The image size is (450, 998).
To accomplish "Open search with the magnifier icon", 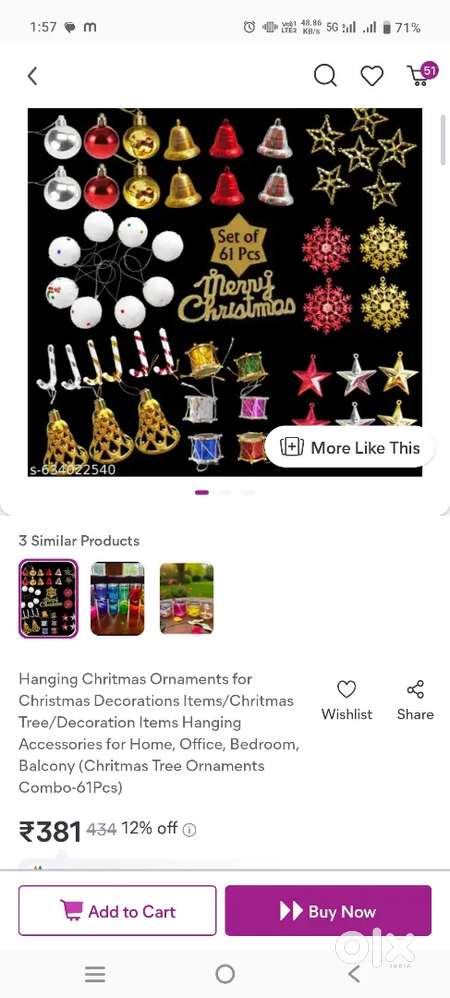I will coord(325,76).
